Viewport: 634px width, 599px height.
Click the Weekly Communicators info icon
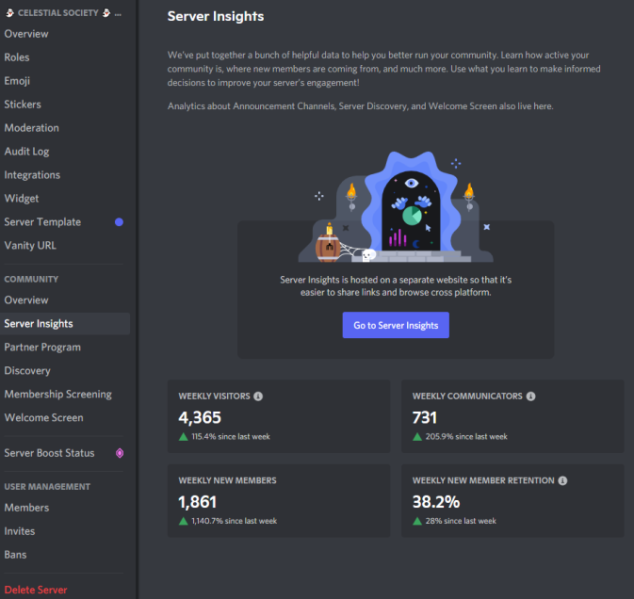[x=530, y=396]
